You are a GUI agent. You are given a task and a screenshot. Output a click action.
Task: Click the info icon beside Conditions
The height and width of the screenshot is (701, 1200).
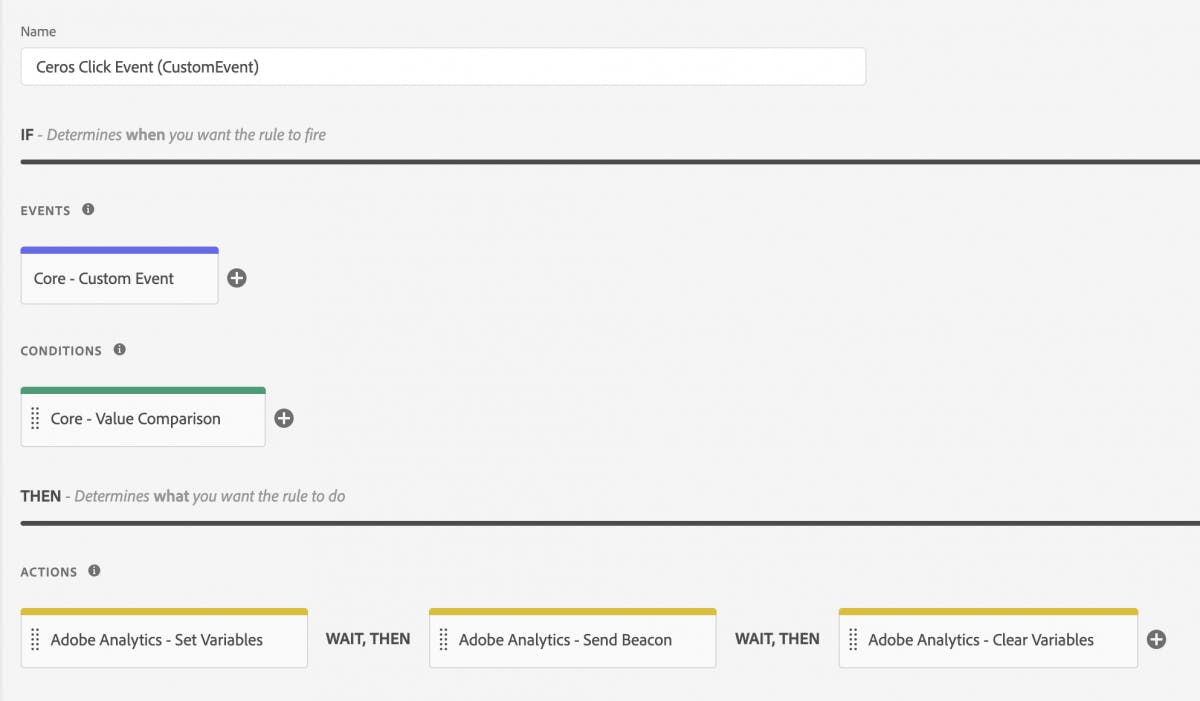coord(120,350)
